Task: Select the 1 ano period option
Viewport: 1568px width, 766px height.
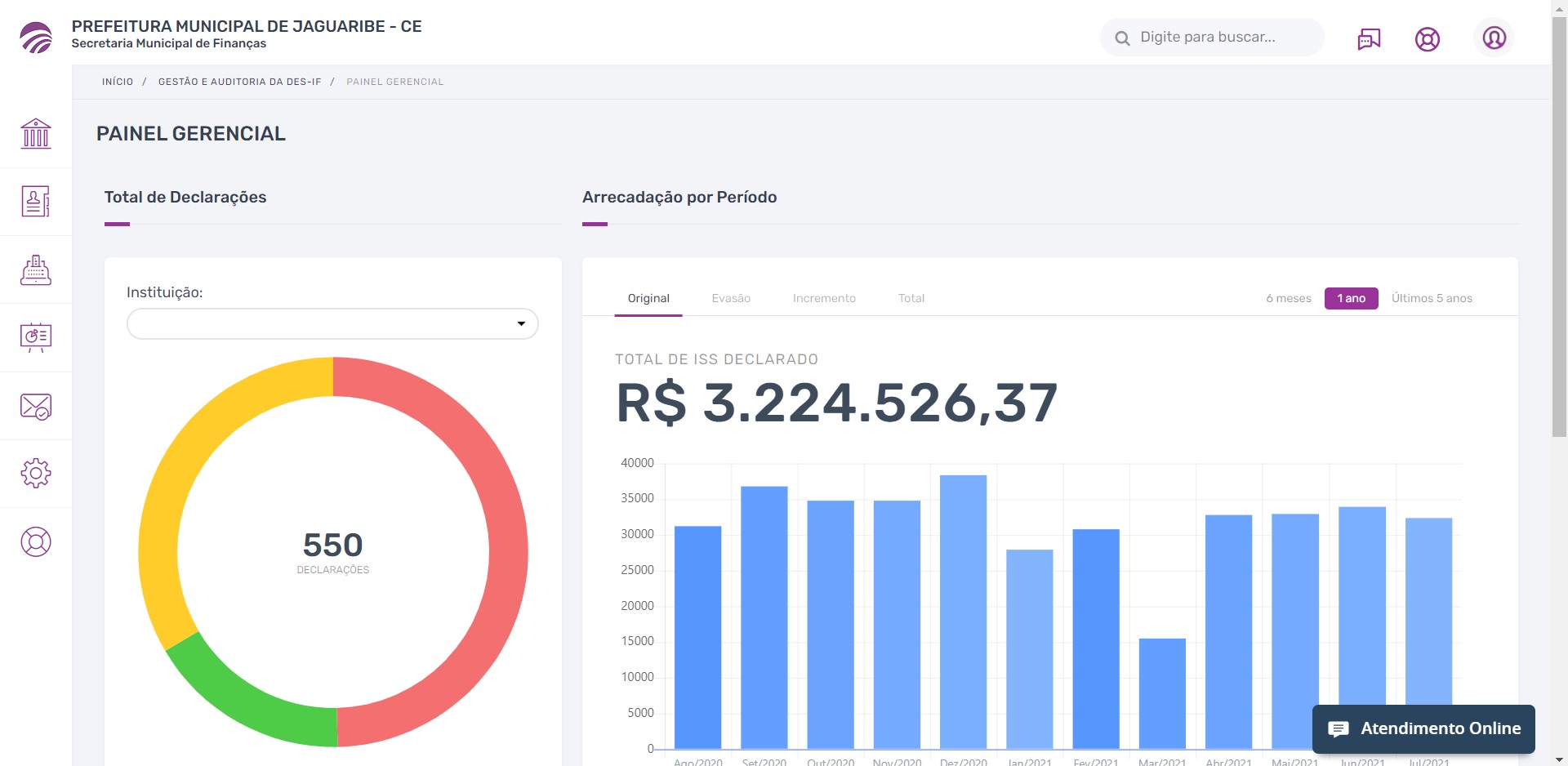Action: click(1351, 298)
